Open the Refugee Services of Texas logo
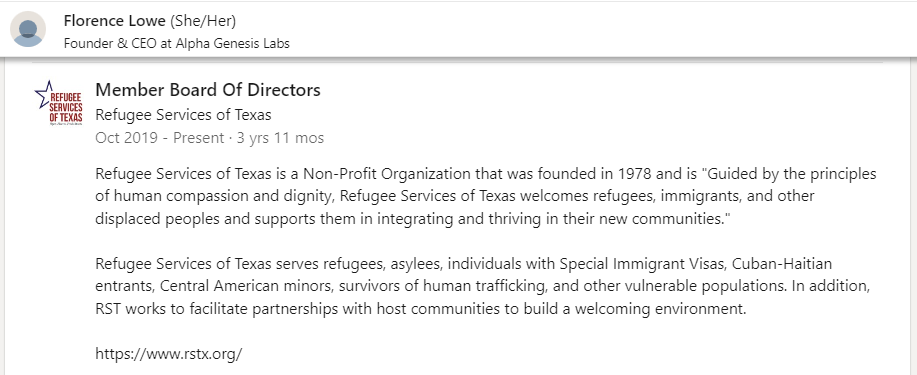 [58, 102]
